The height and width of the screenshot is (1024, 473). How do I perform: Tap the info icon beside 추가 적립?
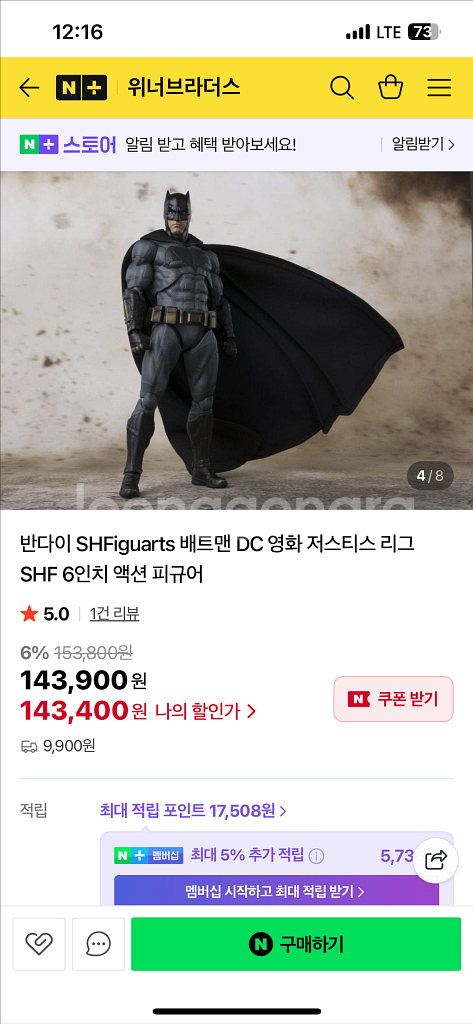click(x=316, y=856)
